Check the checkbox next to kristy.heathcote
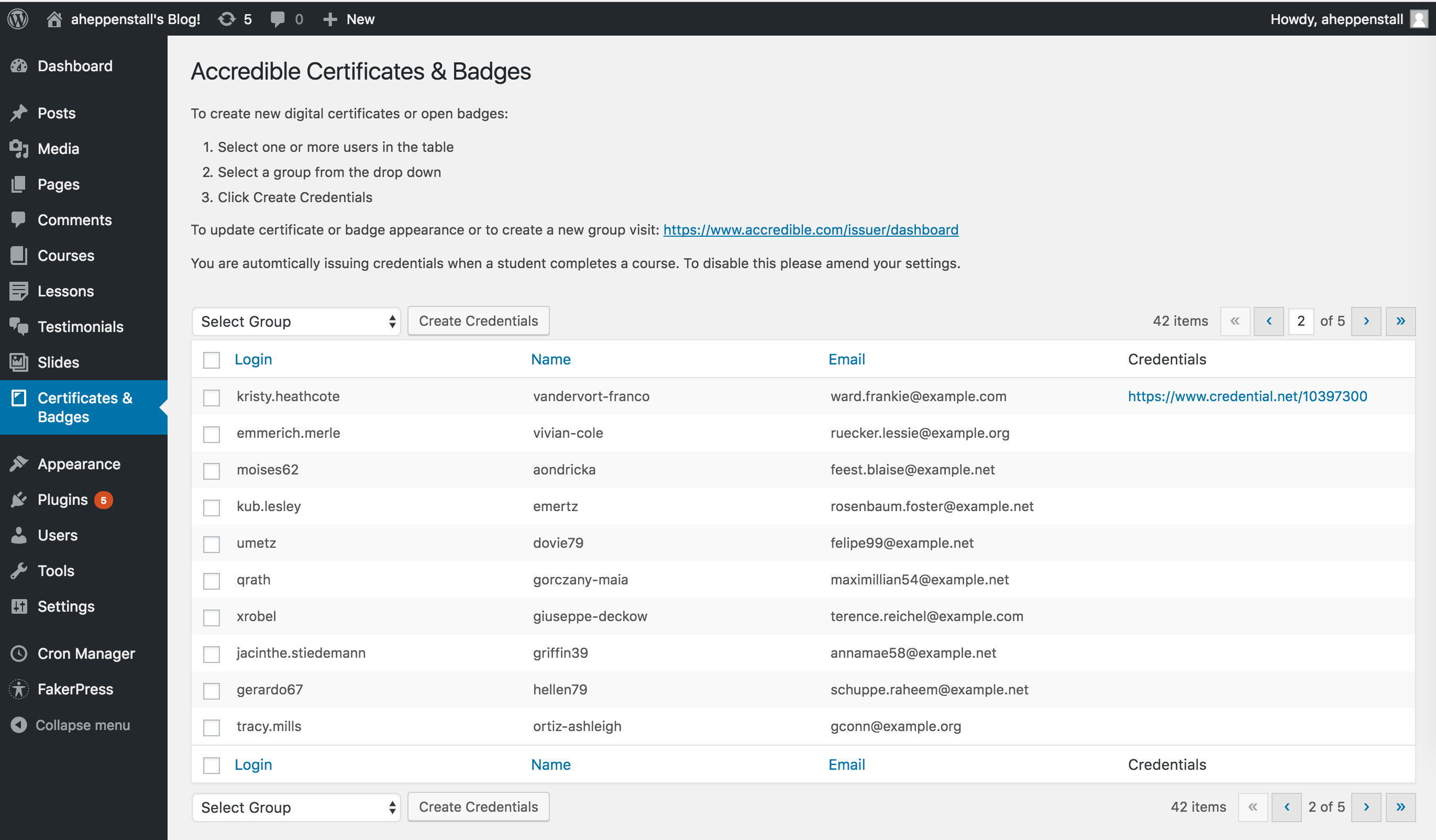 [212, 398]
